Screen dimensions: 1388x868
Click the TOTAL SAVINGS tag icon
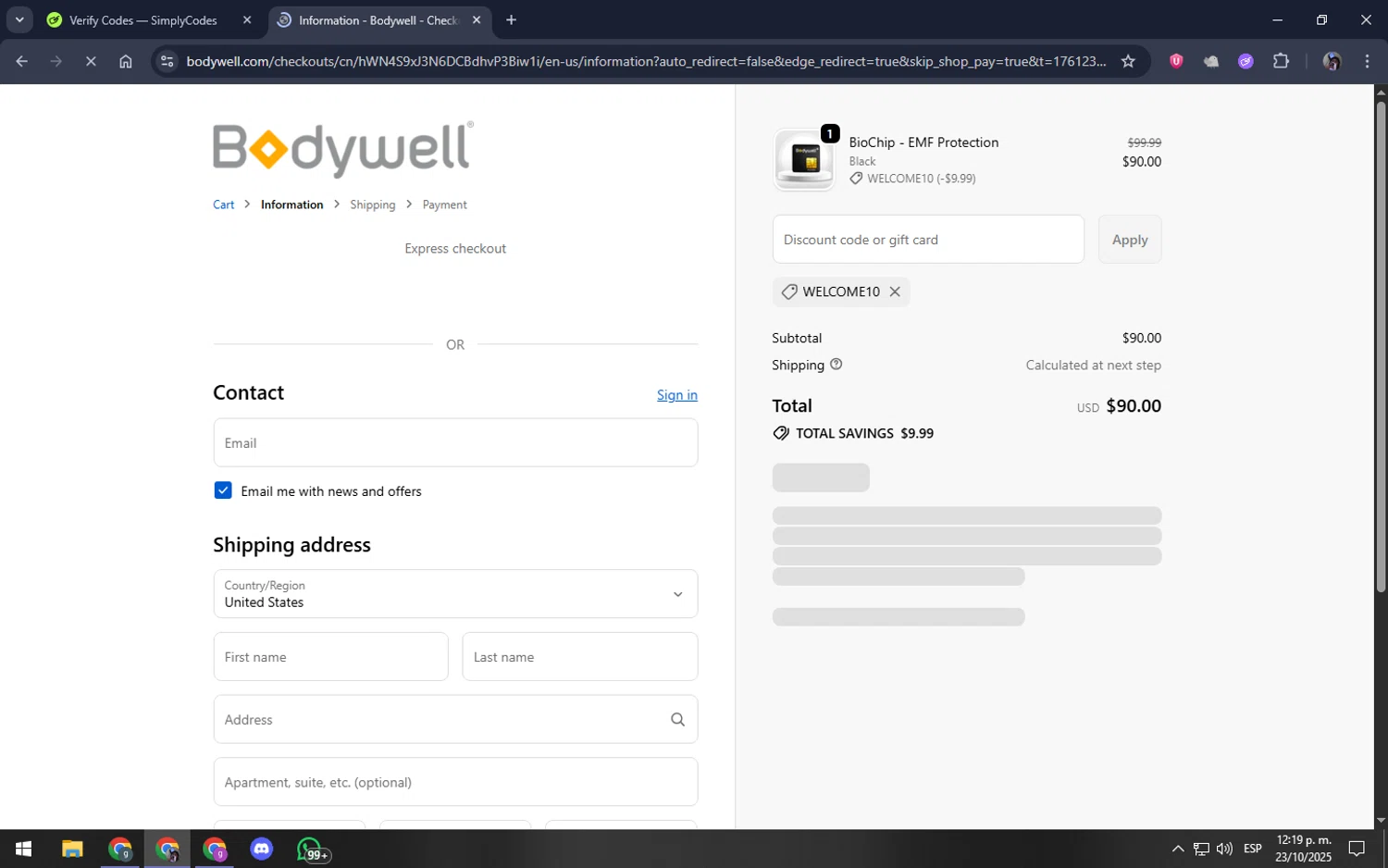781,433
